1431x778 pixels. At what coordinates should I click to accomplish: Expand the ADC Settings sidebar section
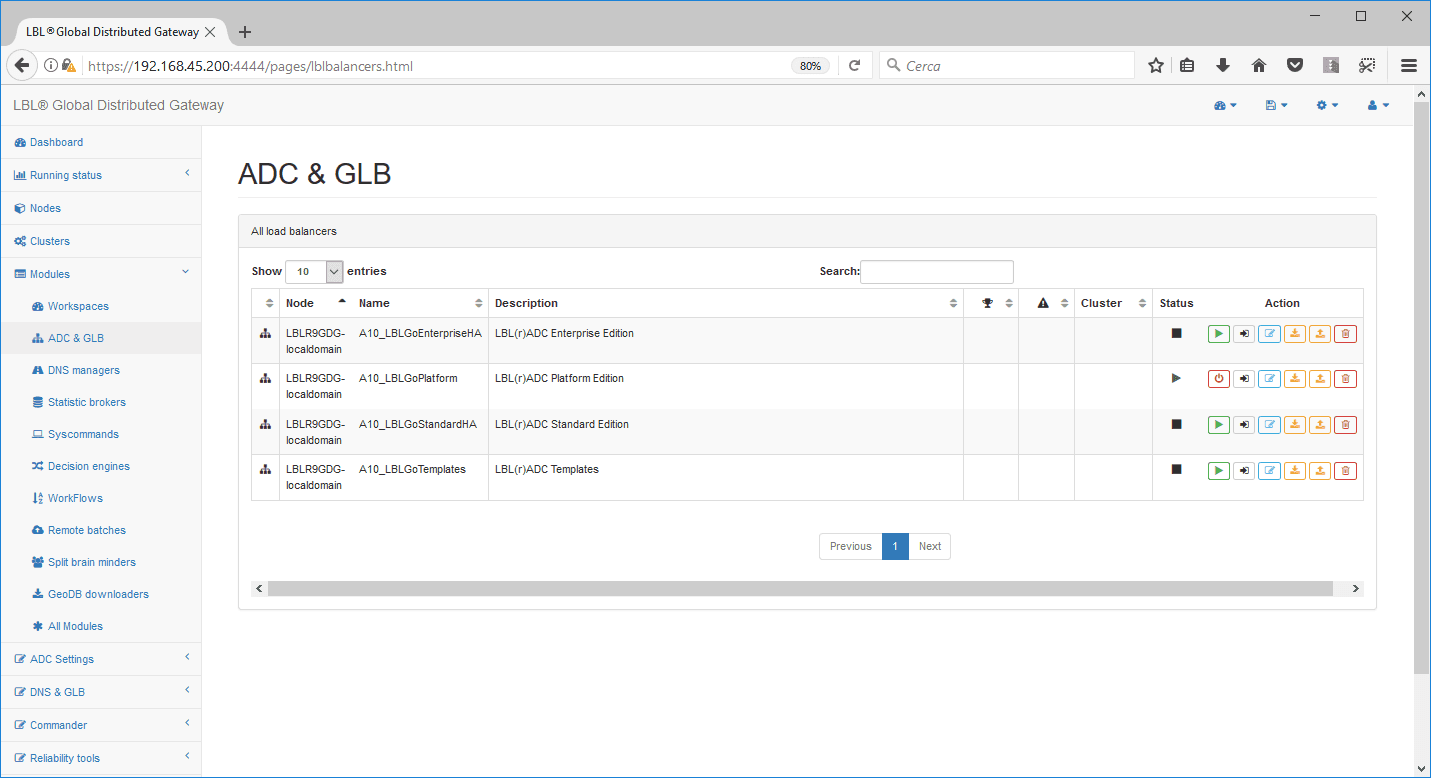[x=100, y=659]
